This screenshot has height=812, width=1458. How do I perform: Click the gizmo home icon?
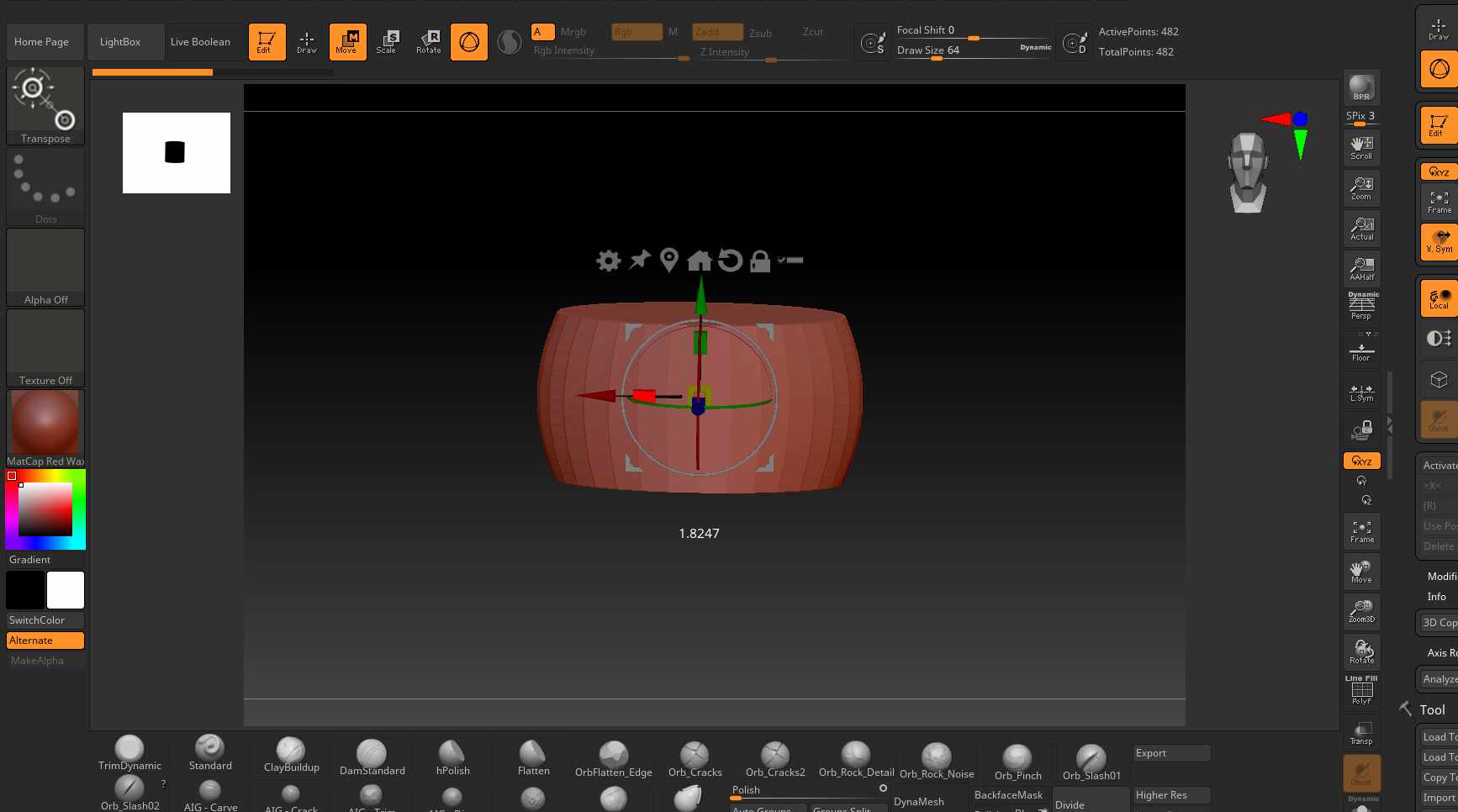pos(699,261)
